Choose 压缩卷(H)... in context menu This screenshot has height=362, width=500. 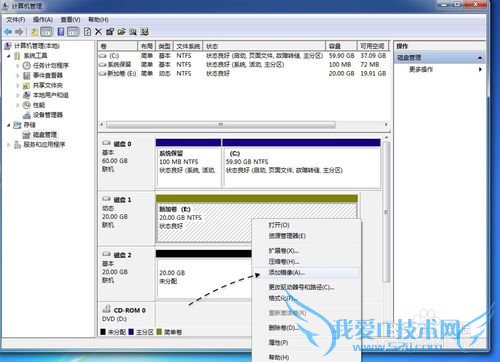click(x=306, y=261)
